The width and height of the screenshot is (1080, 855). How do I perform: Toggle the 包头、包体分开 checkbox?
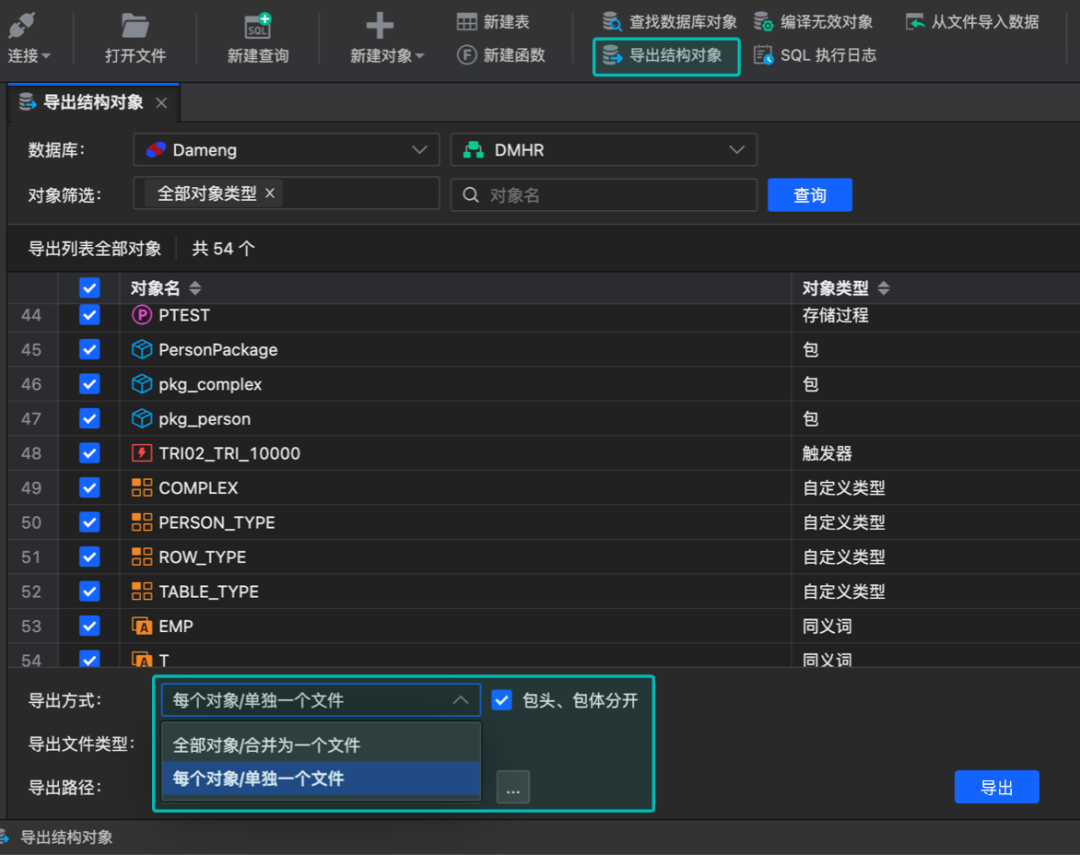point(501,701)
